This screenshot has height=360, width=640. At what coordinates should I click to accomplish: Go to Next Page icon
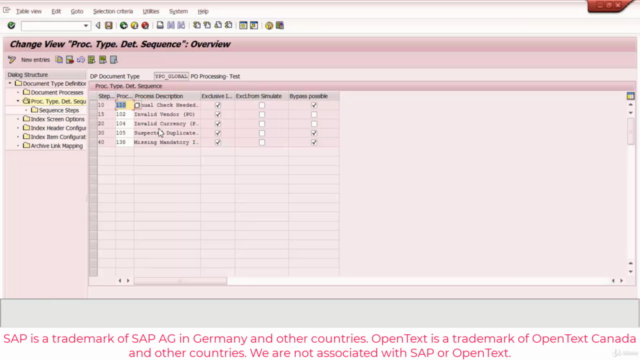(218, 25)
